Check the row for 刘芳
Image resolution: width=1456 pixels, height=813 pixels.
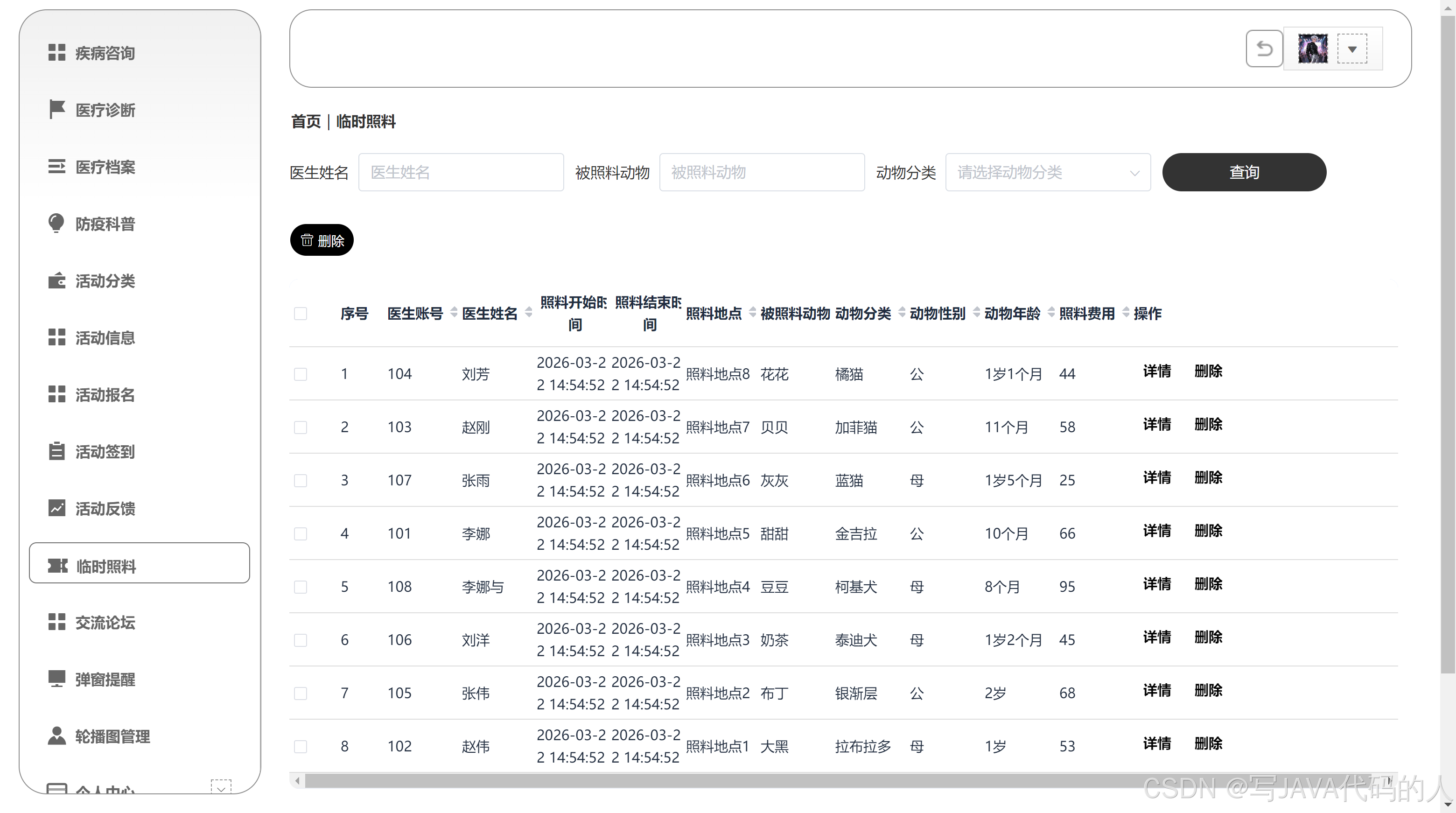301,374
